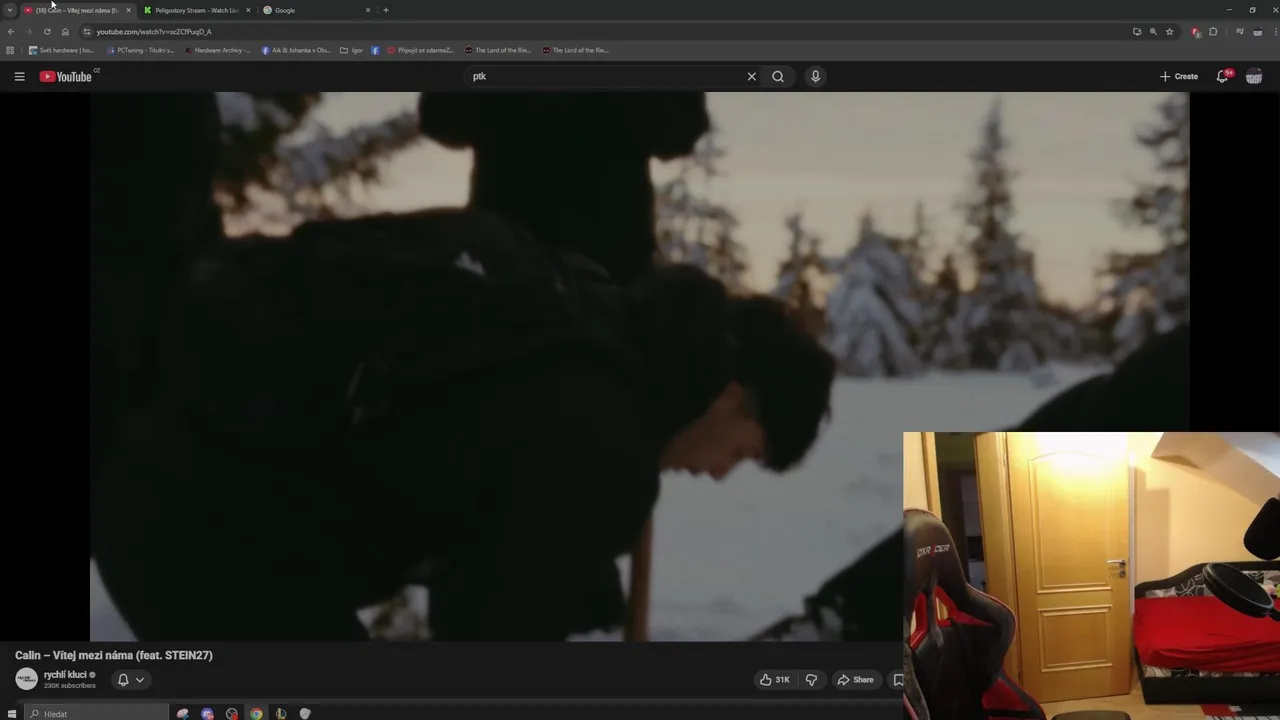Share the video
1280x720 pixels.
[856, 680]
